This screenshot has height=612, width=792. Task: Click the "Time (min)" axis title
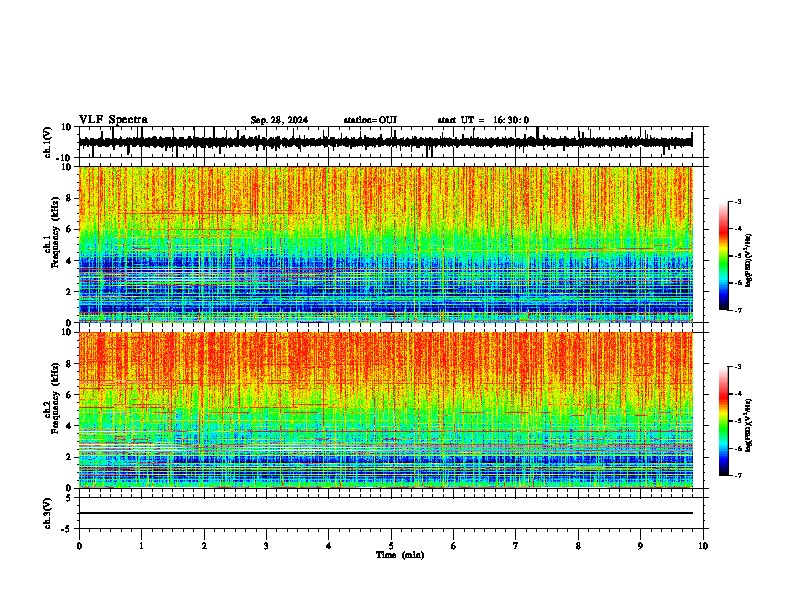[400, 555]
